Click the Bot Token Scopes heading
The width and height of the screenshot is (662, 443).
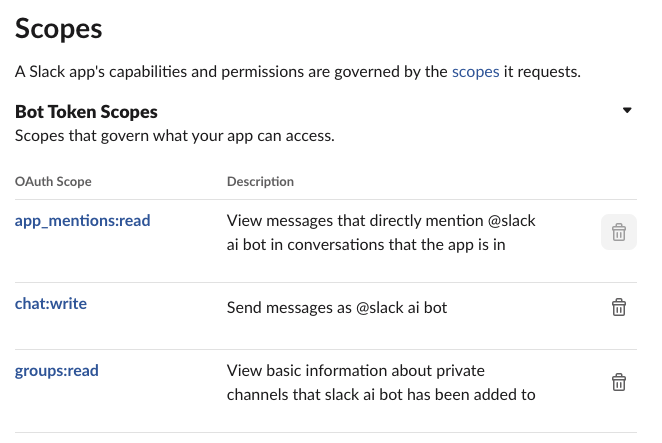(86, 112)
